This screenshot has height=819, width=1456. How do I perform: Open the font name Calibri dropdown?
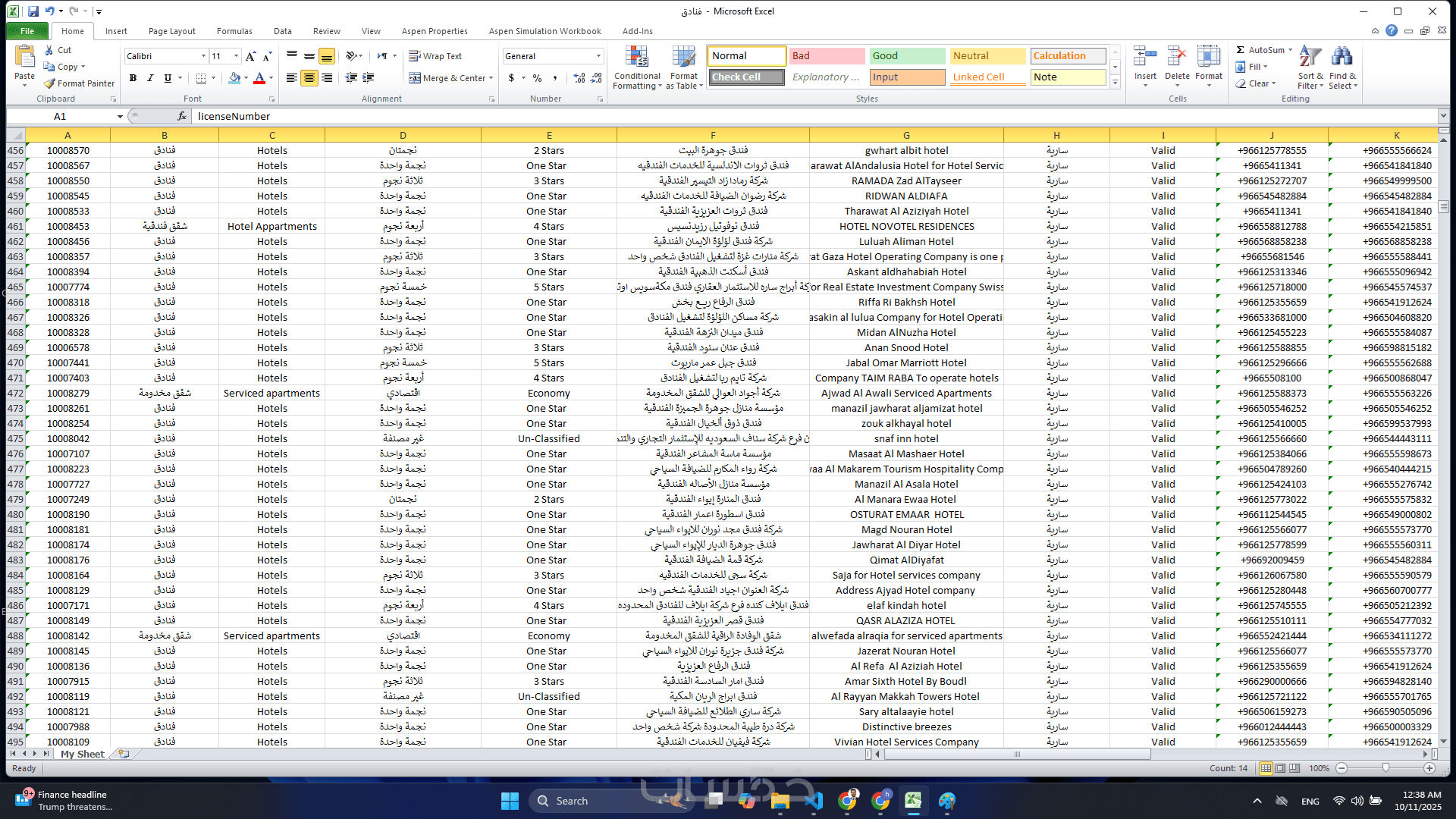point(203,56)
